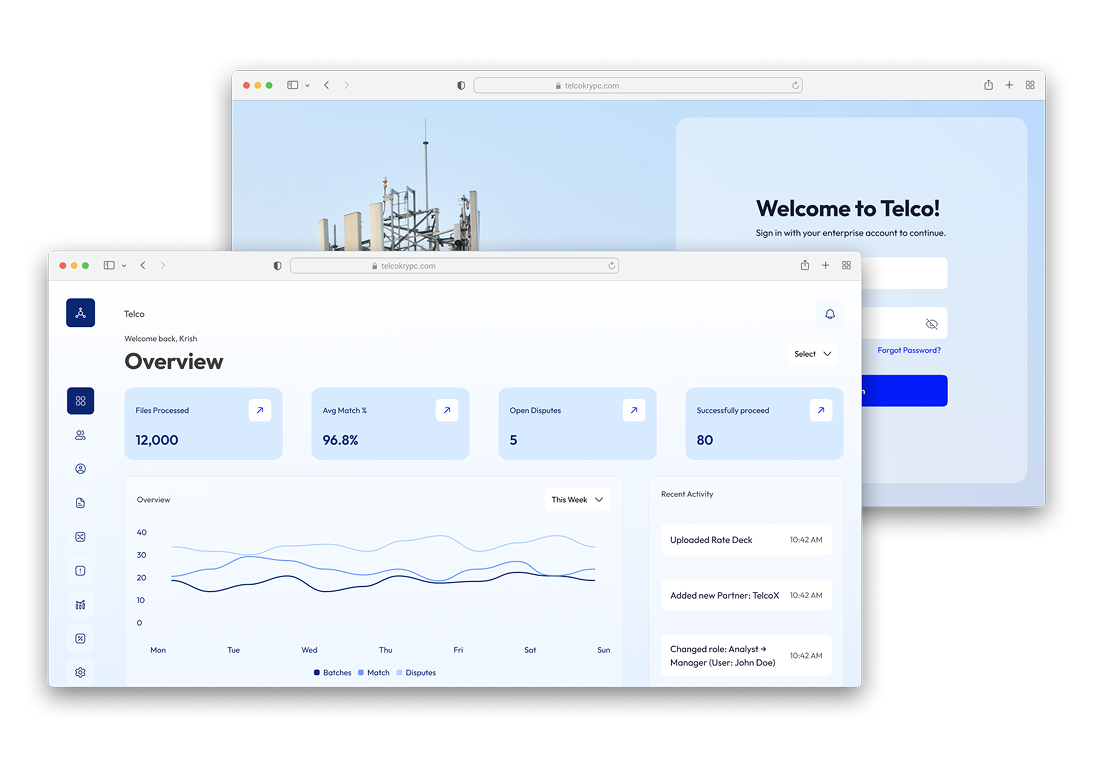Click the document file icon in the sidebar

click(80, 503)
